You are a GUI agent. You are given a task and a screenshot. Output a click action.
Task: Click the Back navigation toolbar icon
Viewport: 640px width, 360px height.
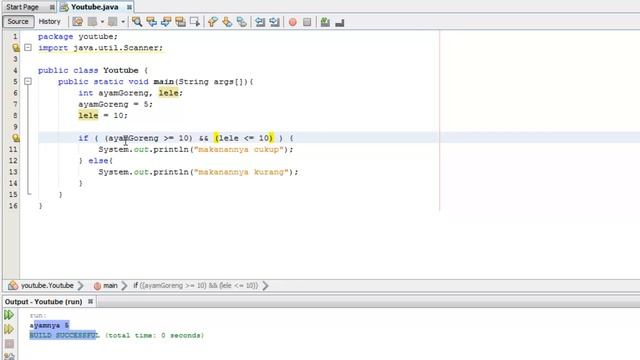(93, 22)
